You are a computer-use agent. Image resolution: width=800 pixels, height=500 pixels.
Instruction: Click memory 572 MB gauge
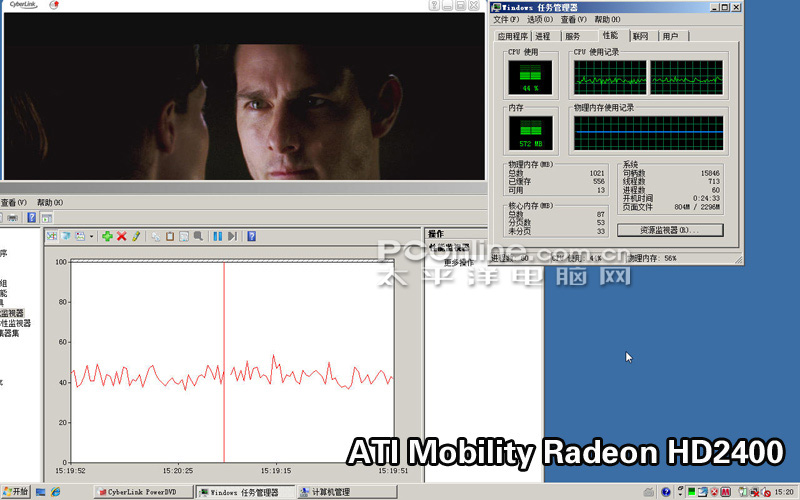pyautogui.click(x=531, y=133)
